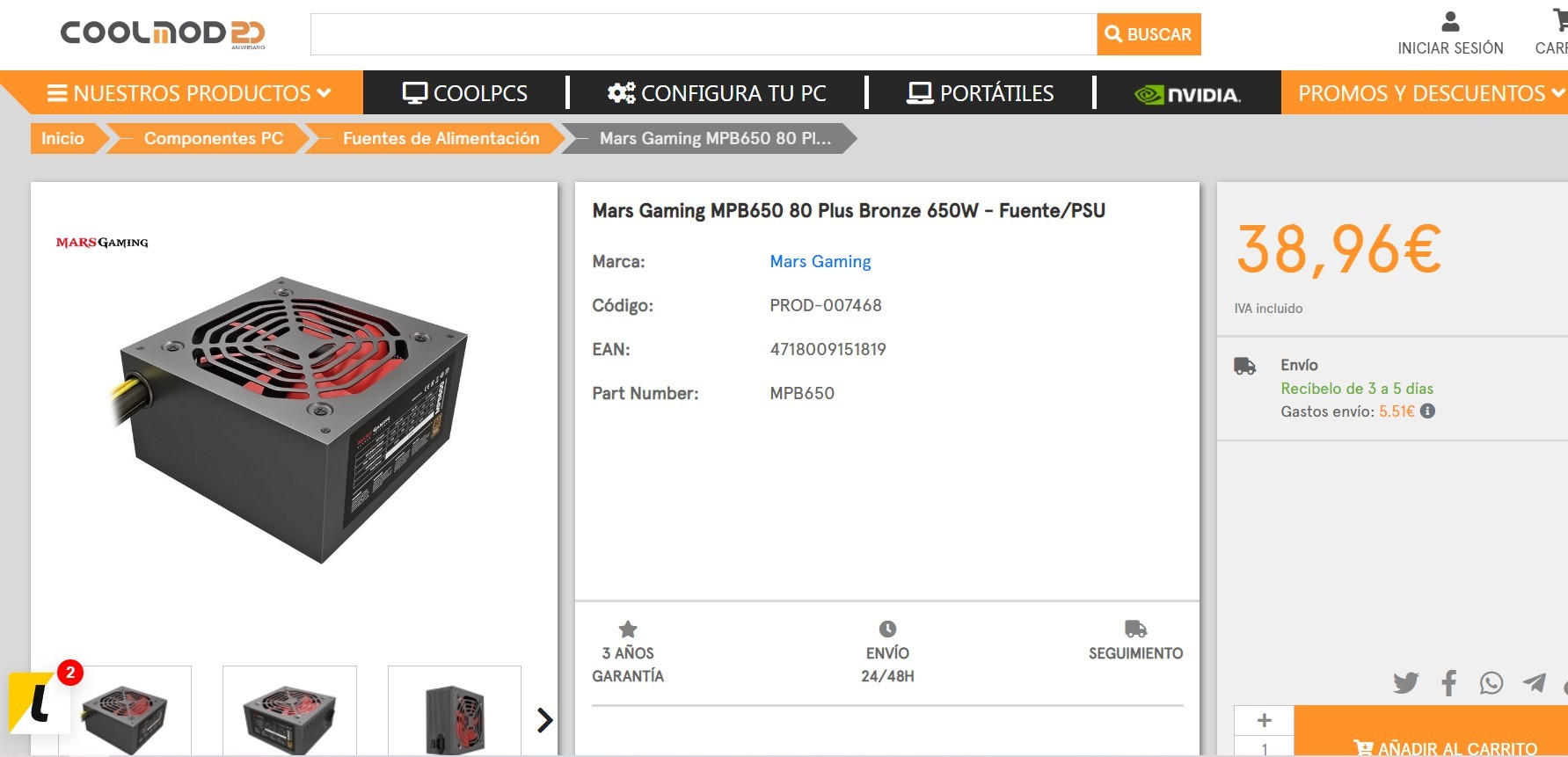Click the Twitter share icon

coord(1405,683)
